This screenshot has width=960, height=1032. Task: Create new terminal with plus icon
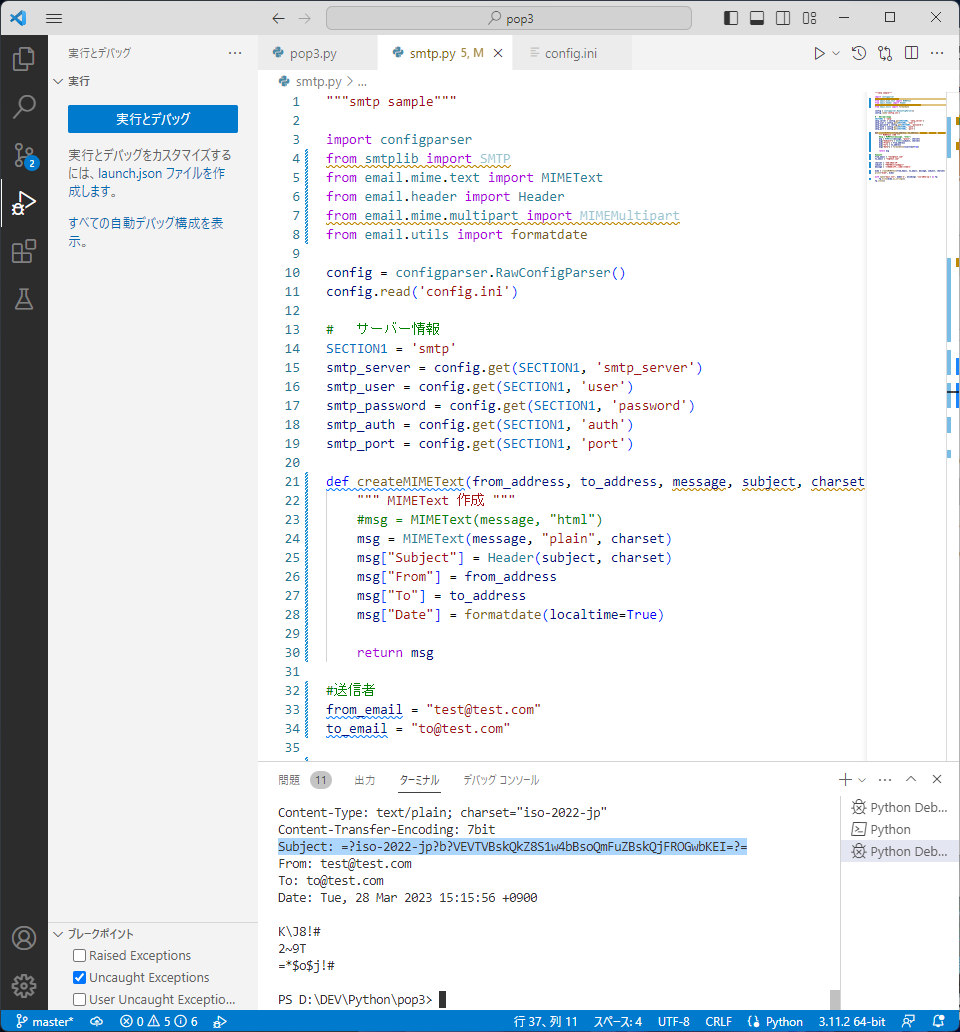coord(846,779)
